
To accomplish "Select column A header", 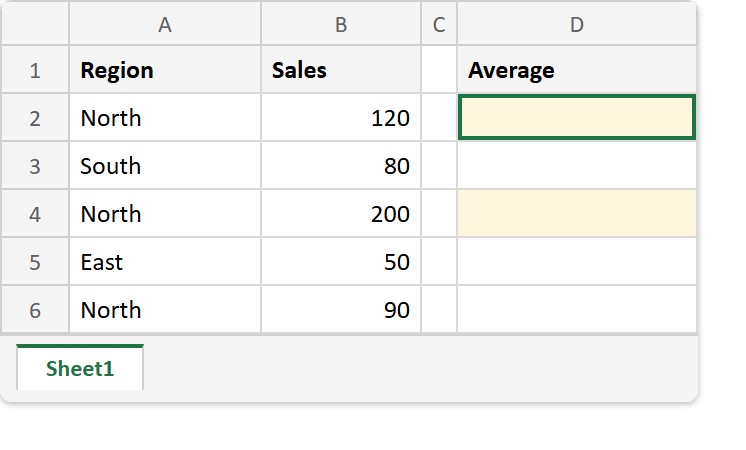I will click(165, 24).
